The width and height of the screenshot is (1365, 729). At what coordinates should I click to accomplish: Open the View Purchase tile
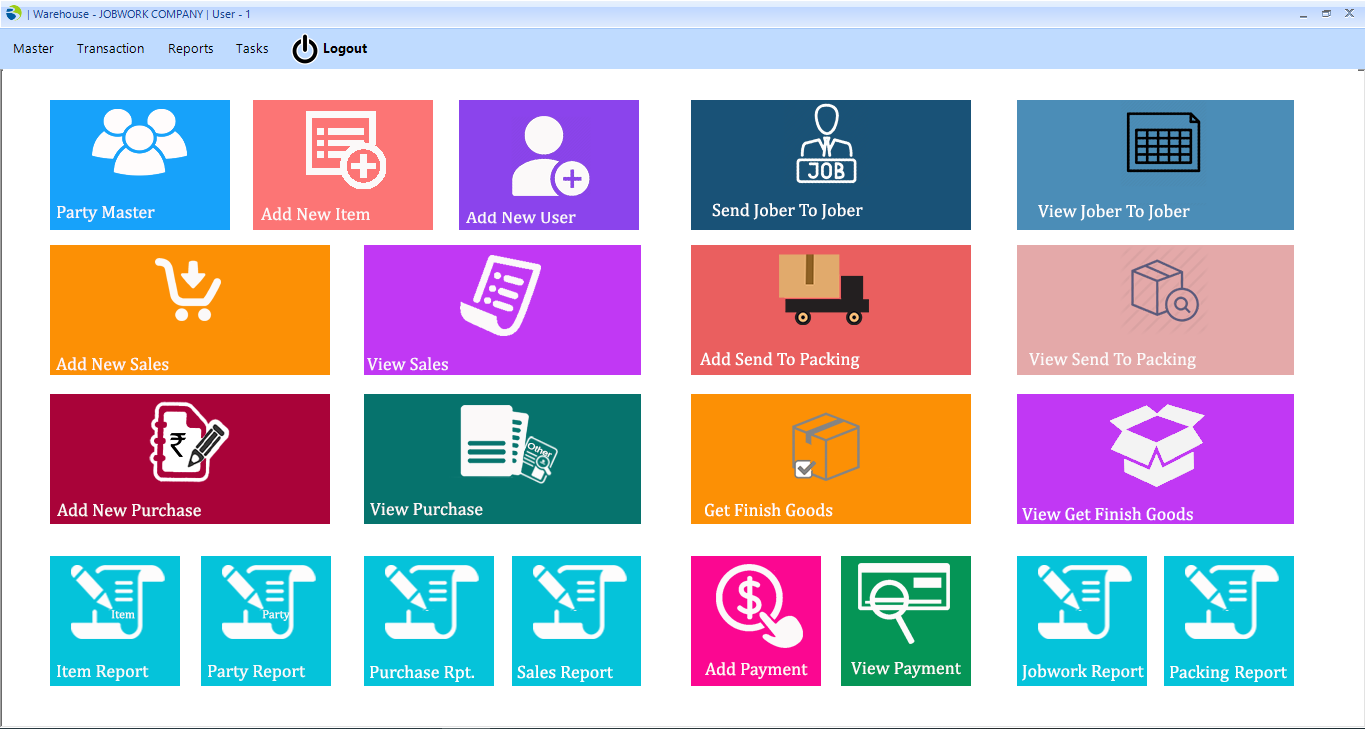tap(502, 459)
